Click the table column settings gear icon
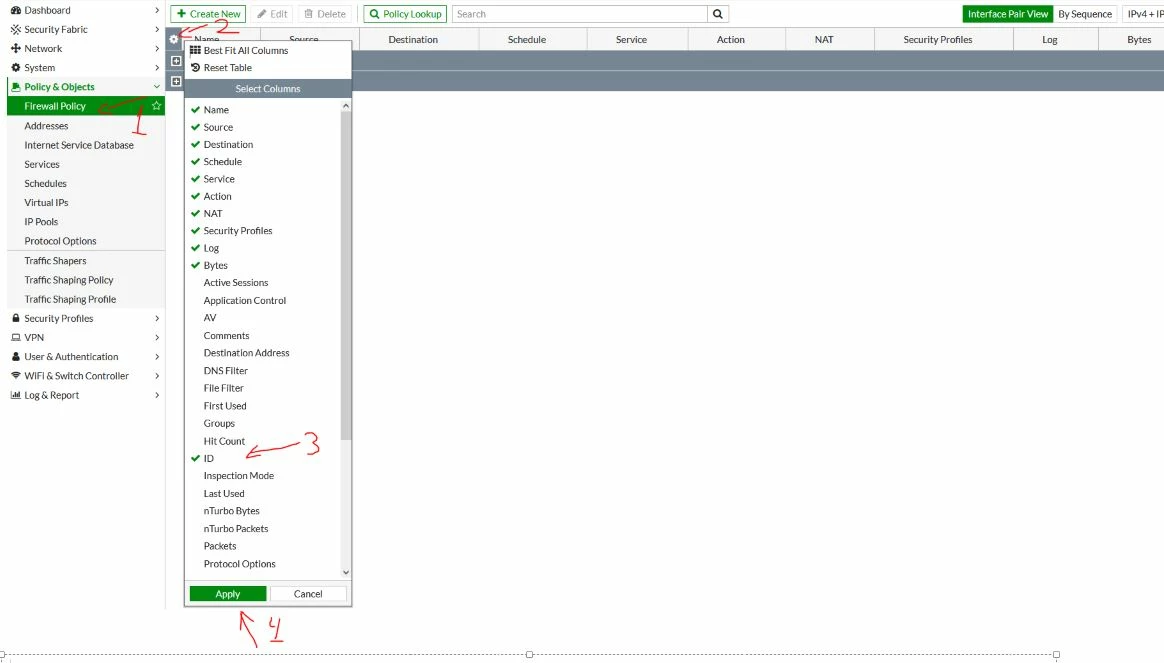Image resolution: width=1164 pixels, height=663 pixels. tap(174, 39)
